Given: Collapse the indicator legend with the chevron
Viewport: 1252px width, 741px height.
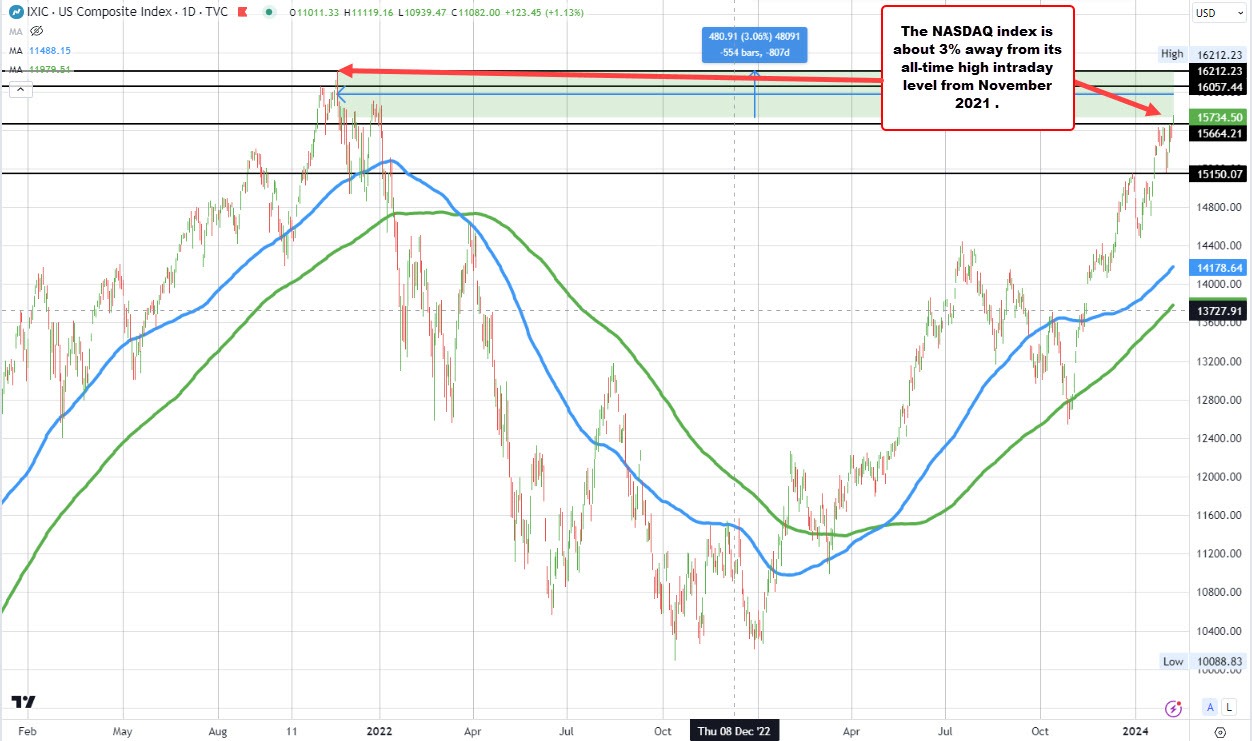Looking at the screenshot, I should pyautogui.click(x=20, y=88).
